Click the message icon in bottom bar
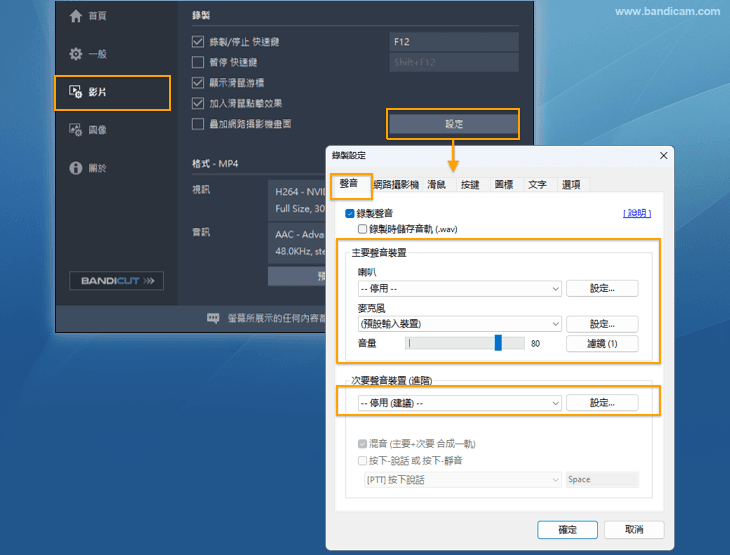 point(213,318)
